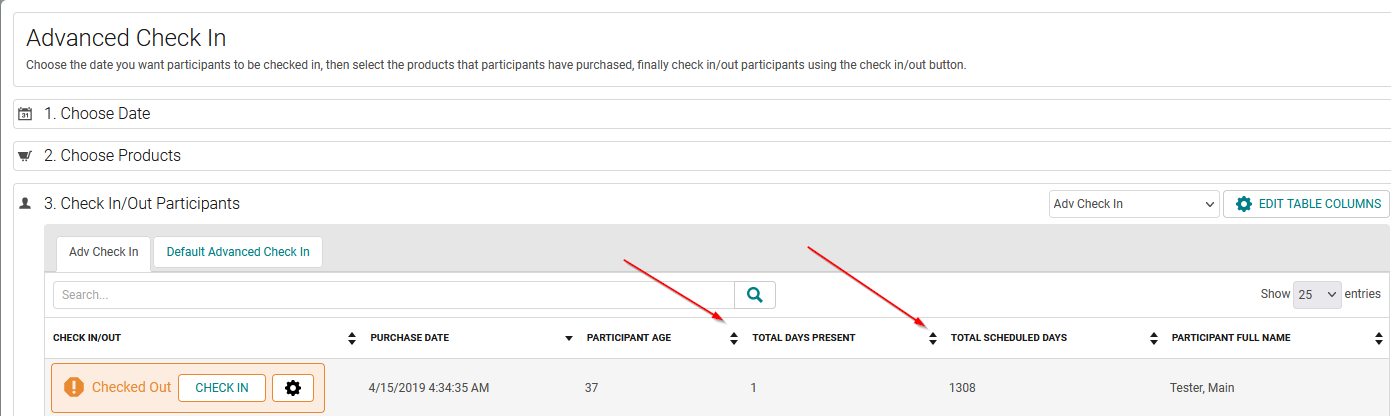Select the Adv Check In tab
This screenshot has width=1391, height=416.
tap(104, 252)
